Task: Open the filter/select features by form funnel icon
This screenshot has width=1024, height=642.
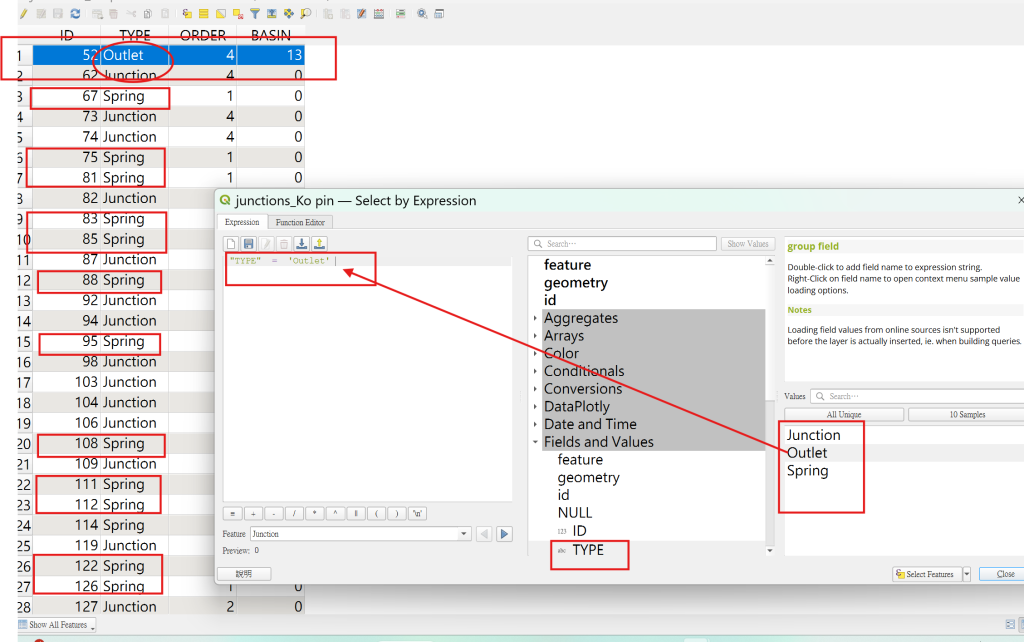Action: point(255,14)
